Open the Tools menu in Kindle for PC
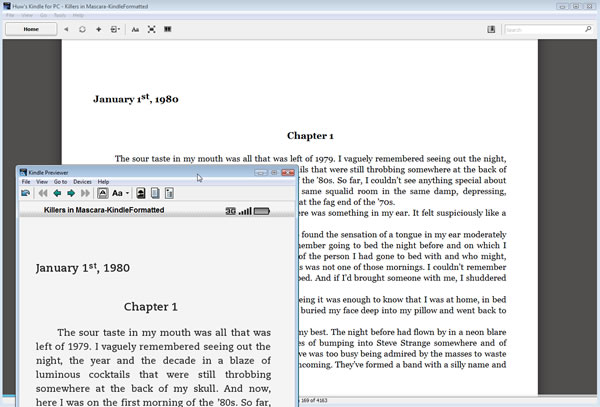 [x=60, y=15]
